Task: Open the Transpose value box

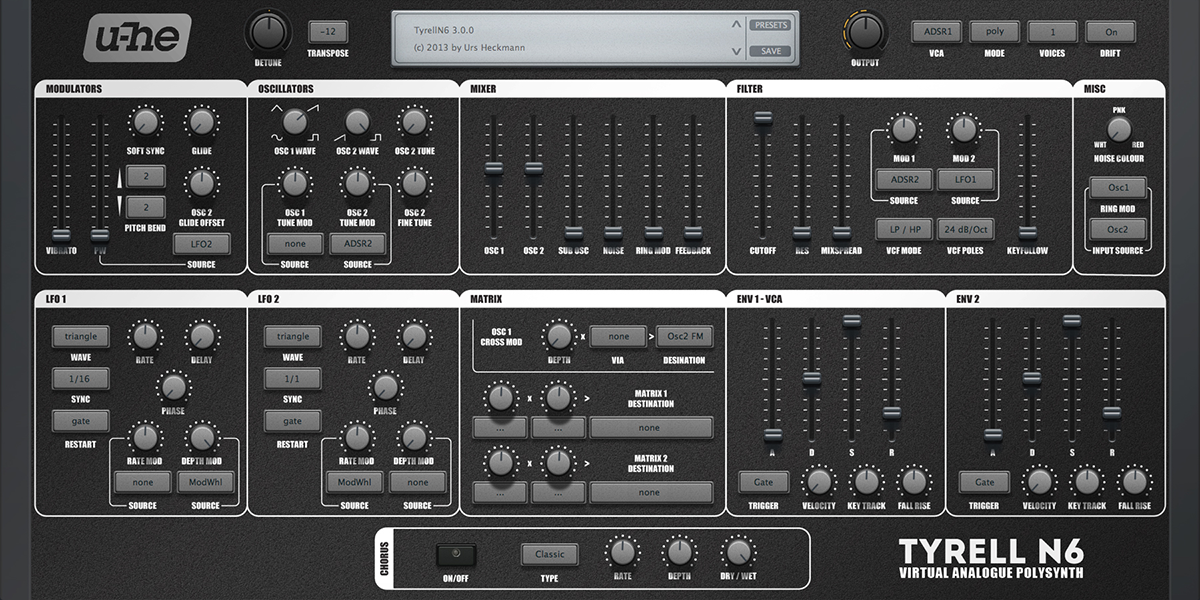Action: tap(327, 31)
